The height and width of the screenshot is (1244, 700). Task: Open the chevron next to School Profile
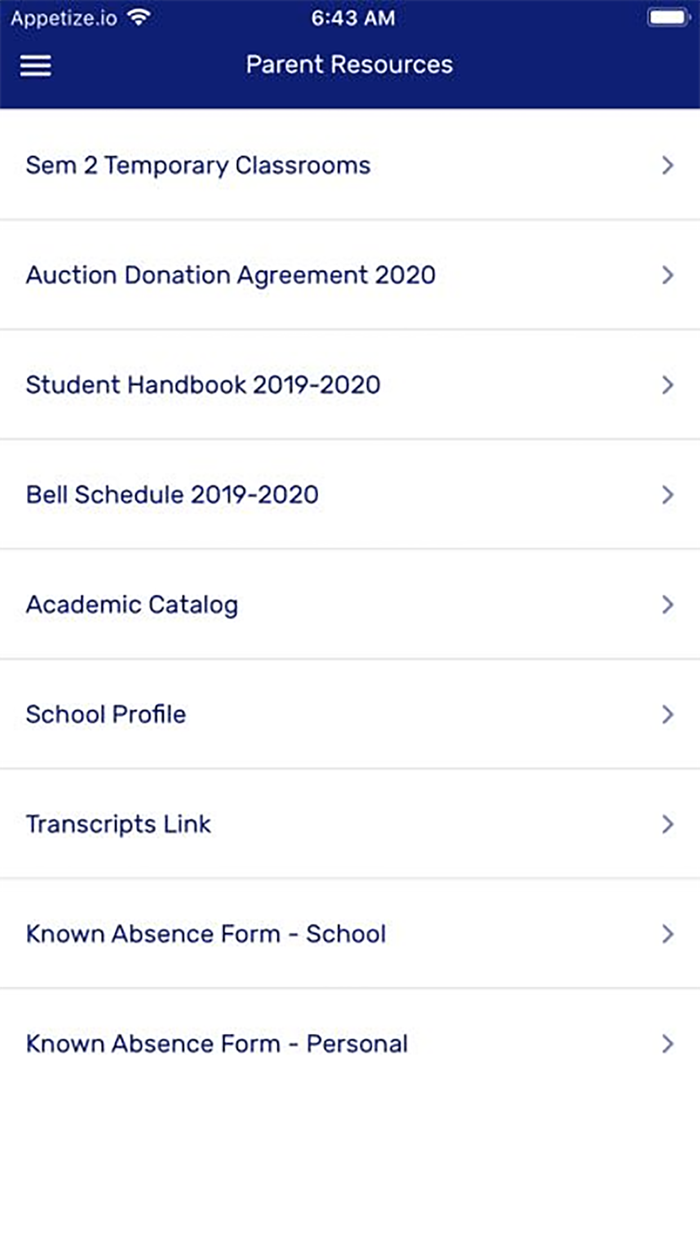point(668,714)
